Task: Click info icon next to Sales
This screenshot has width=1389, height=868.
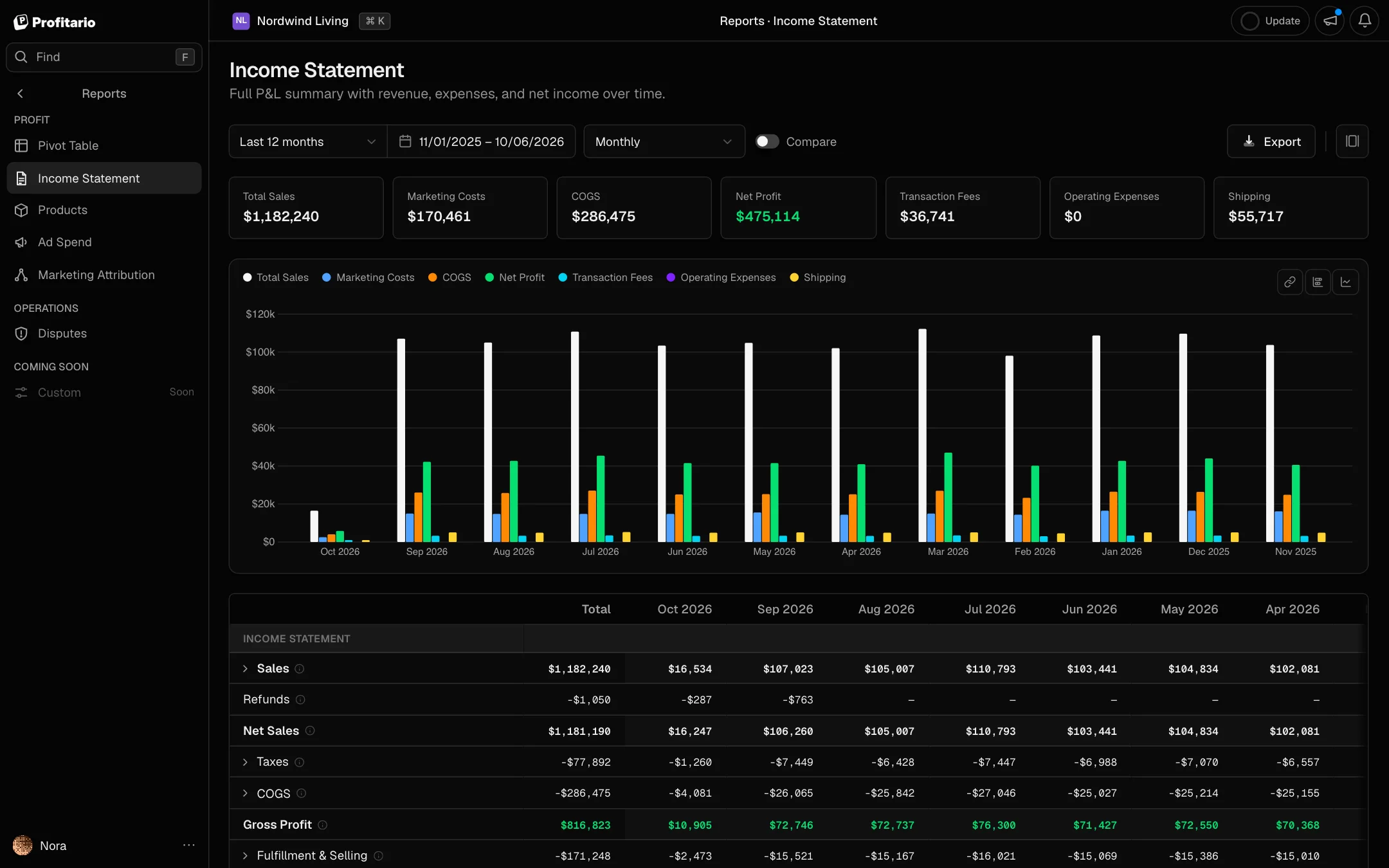Action: tap(300, 669)
